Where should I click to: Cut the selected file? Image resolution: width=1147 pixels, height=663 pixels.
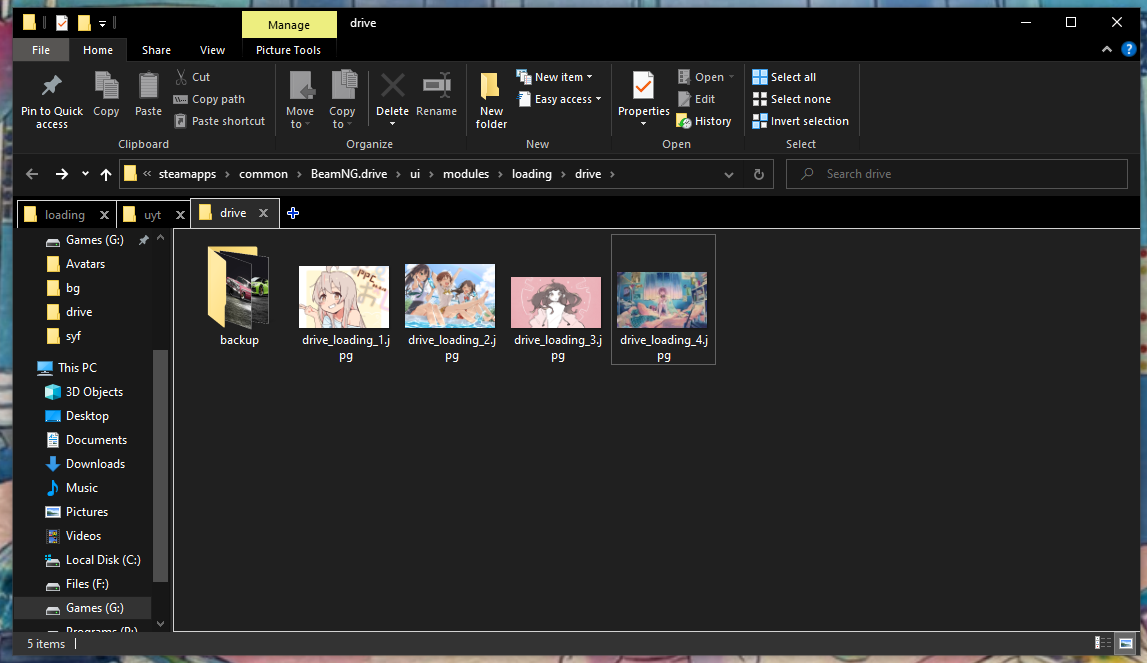193,77
